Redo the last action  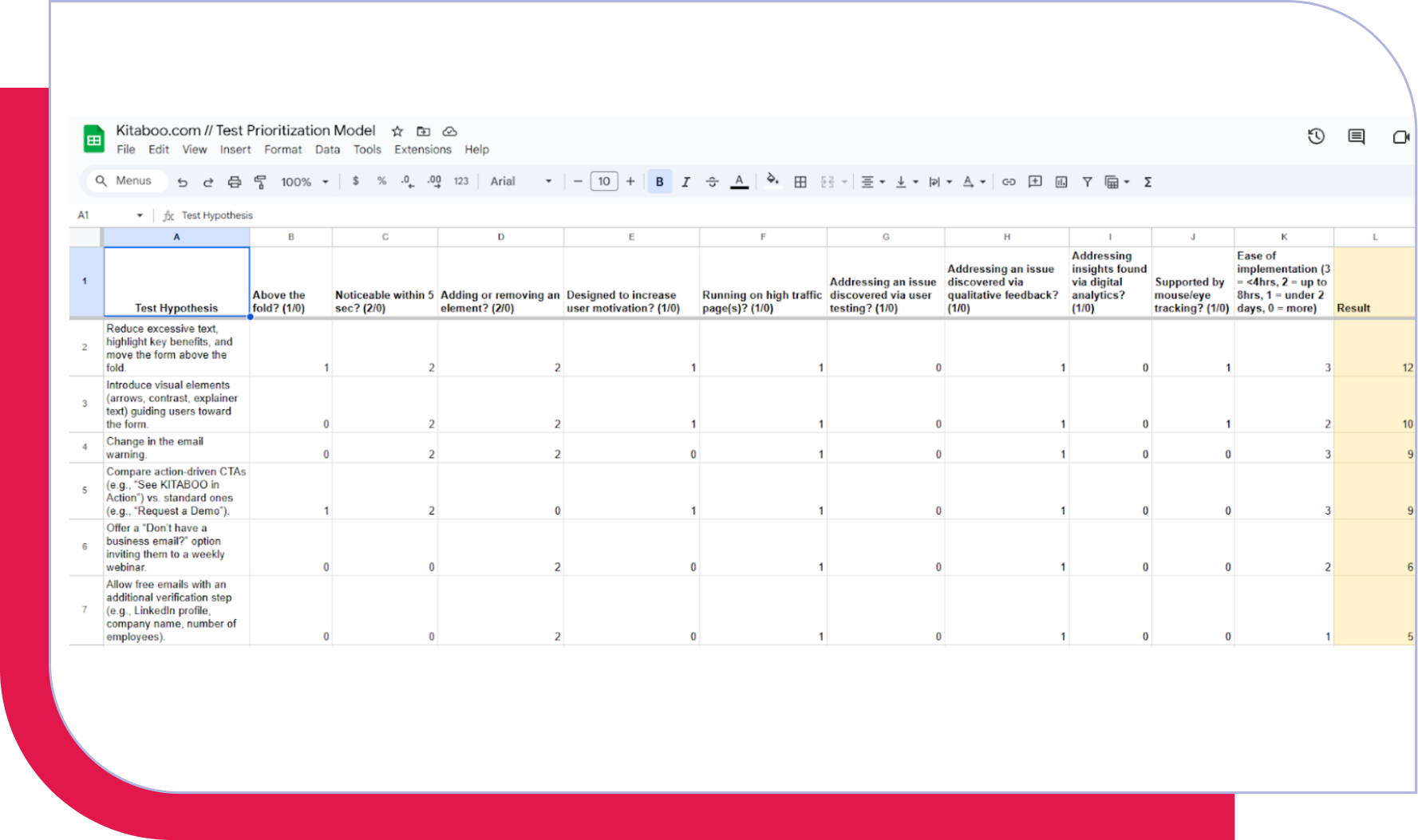coord(208,182)
